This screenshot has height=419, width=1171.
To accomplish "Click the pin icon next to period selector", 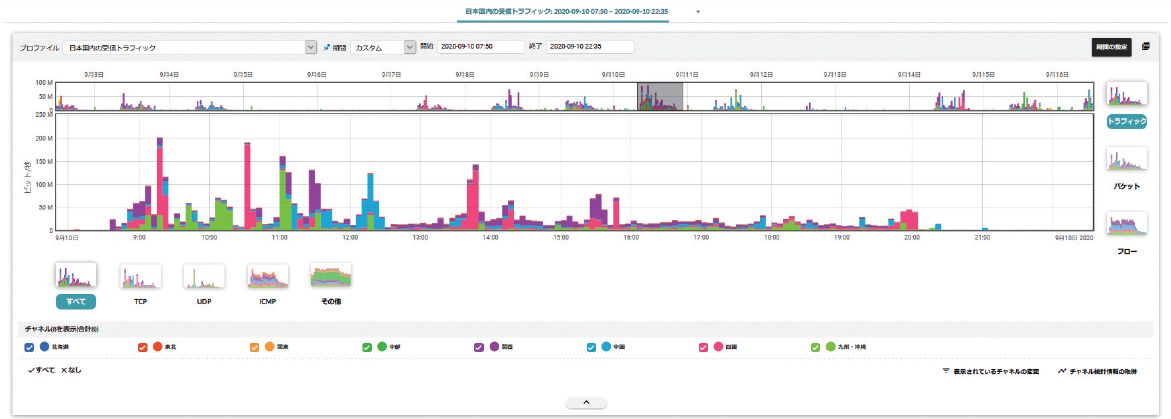I will pos(327,47).
